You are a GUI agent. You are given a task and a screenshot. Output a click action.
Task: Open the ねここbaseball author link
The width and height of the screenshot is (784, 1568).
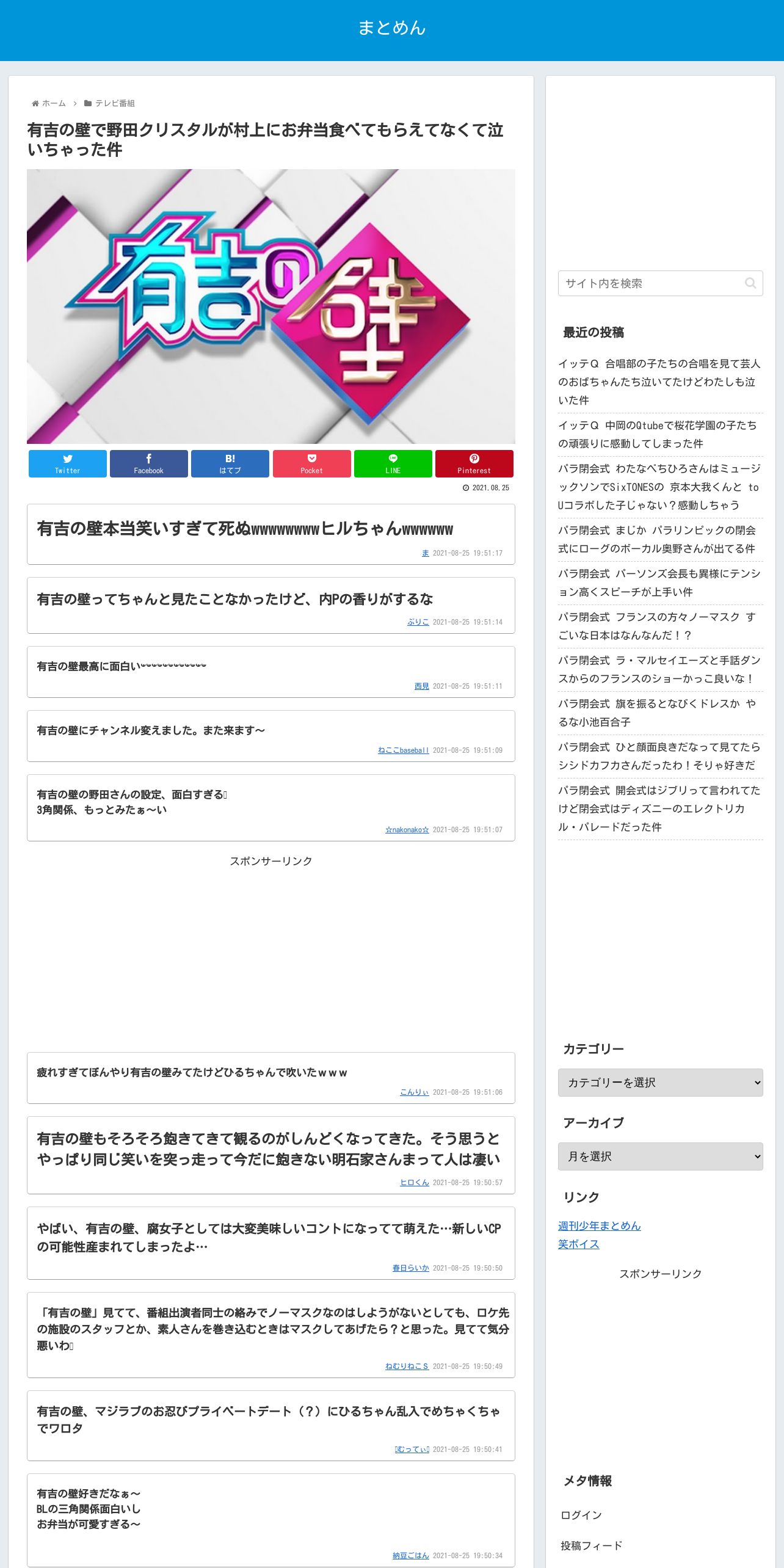pyautogui.click(x=404, y=750)
